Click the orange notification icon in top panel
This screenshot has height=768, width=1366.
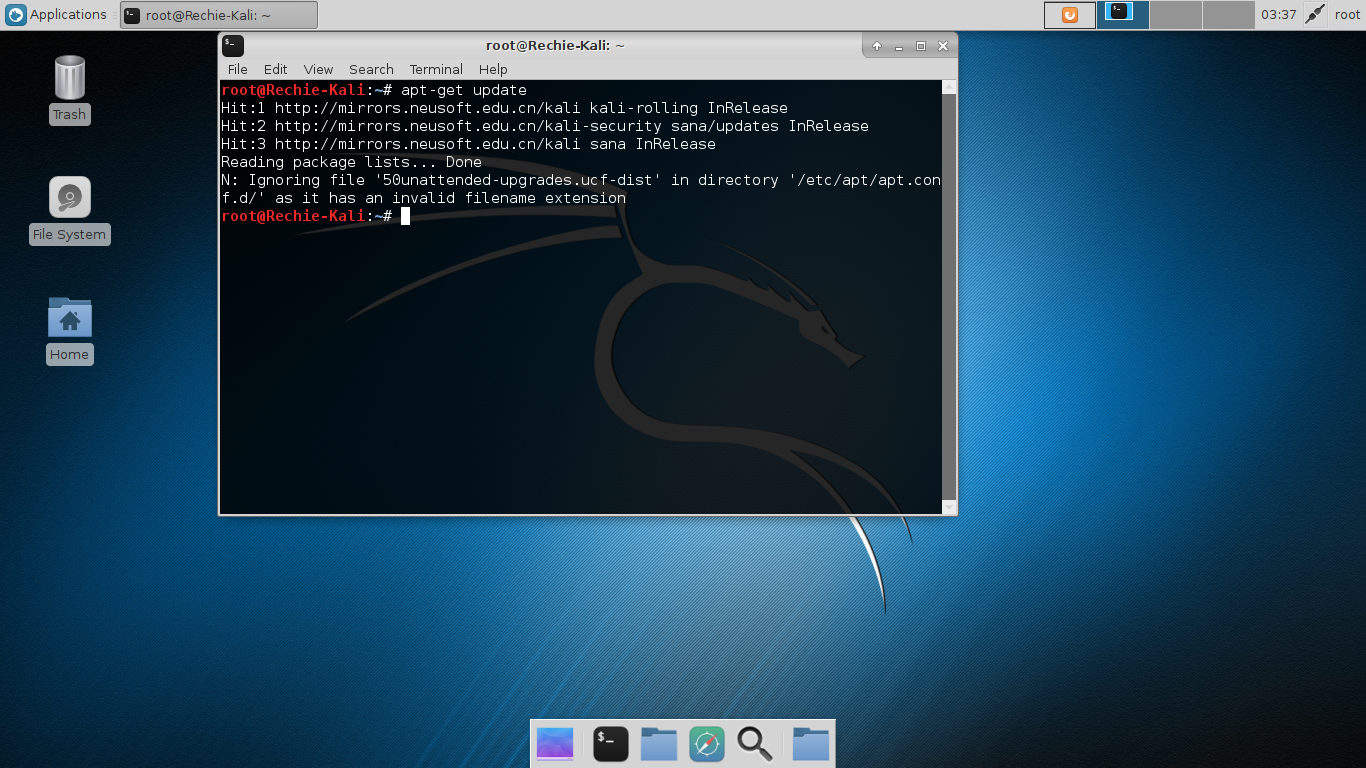point(1069,15)
